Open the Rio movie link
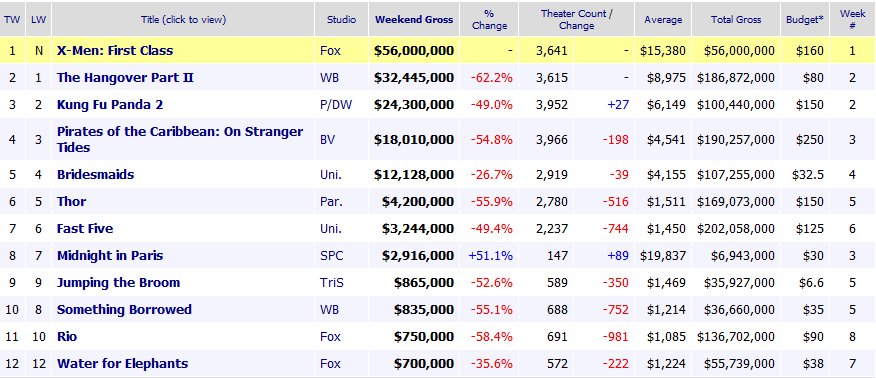Viewport: 876px width, 378px height. click(x=67, y=337)
